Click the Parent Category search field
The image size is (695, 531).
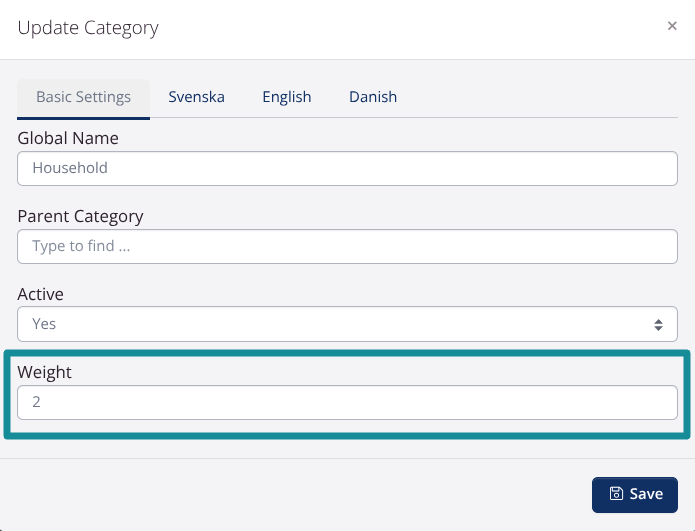347,246
